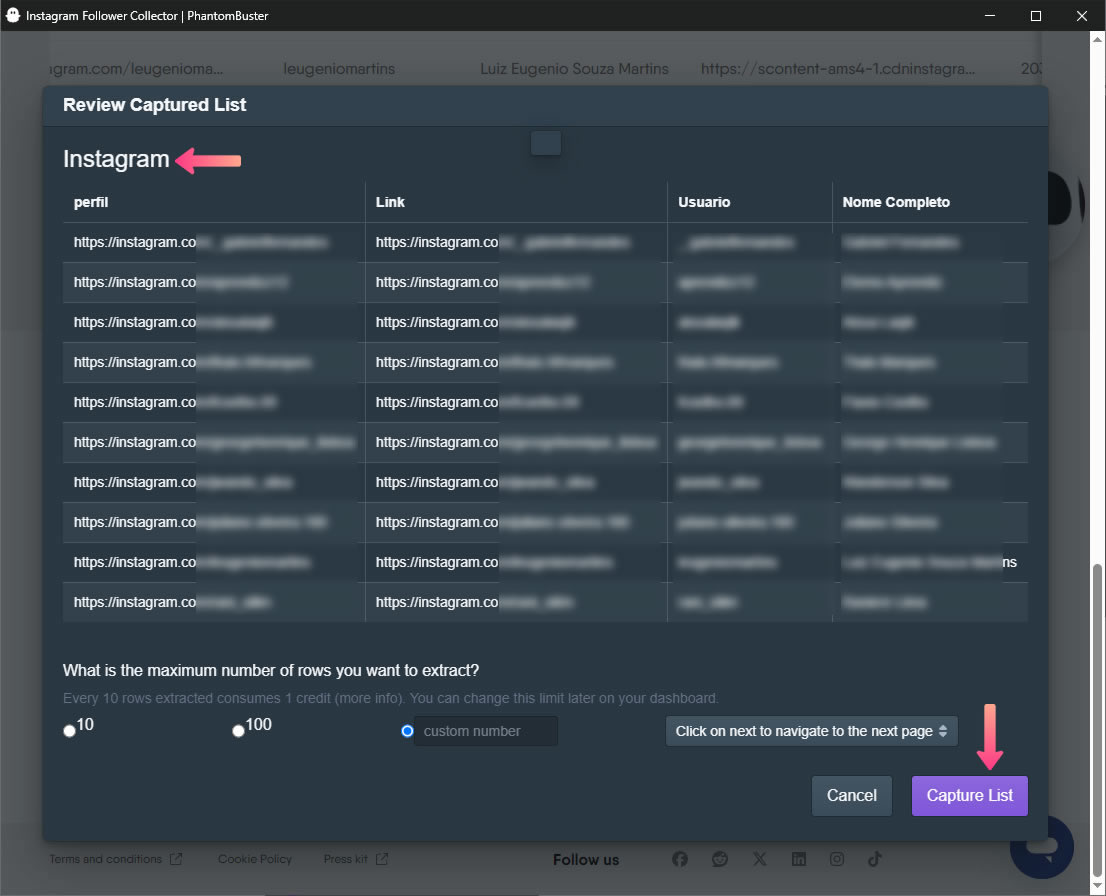The width and height of the screenshot is (1106, 896).
Task: Click the Cancel button
Action: click(851, 796)
